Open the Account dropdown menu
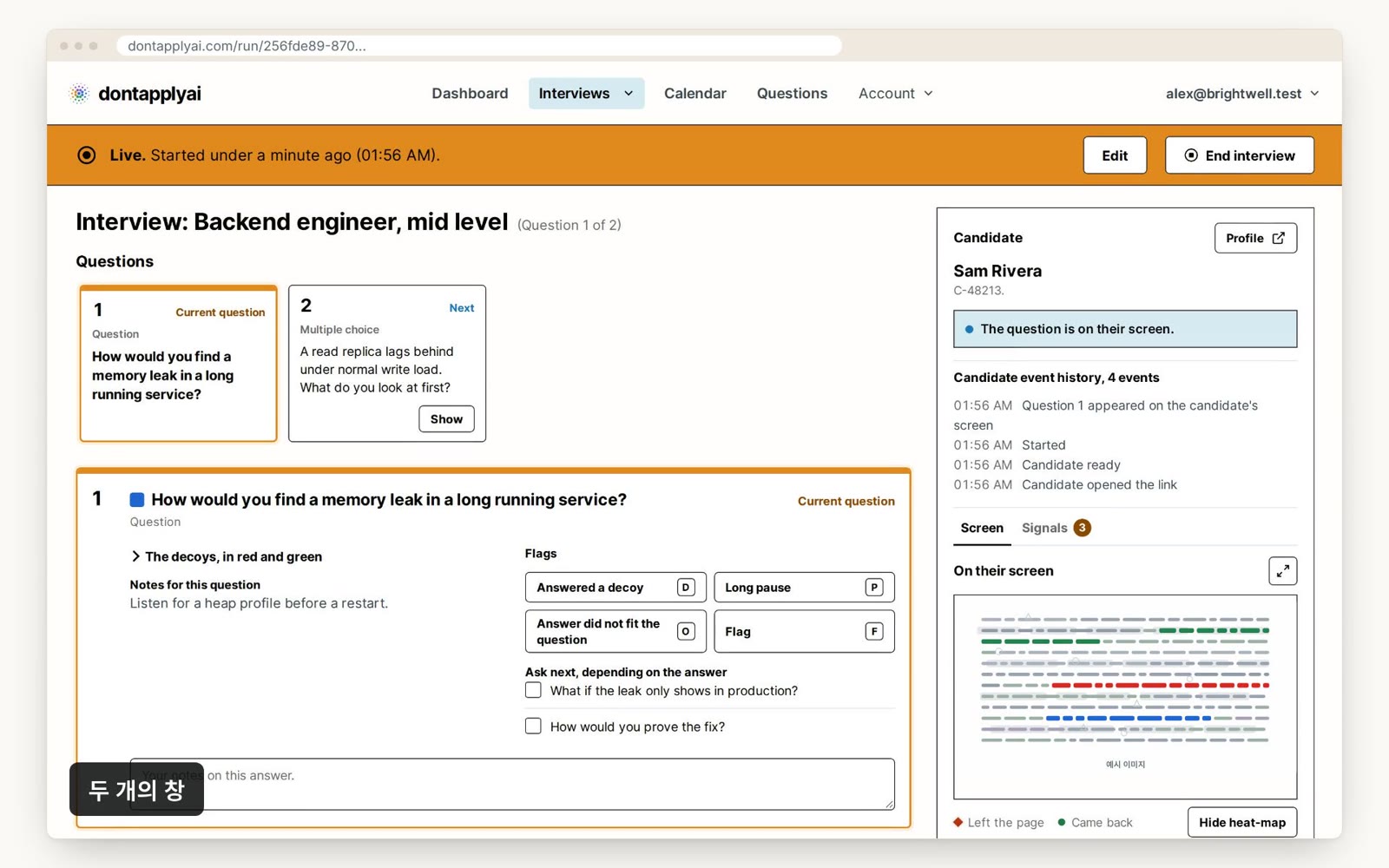Viewport: 1389px width, 868px height. pyautogui.click(x=896, y=94)
